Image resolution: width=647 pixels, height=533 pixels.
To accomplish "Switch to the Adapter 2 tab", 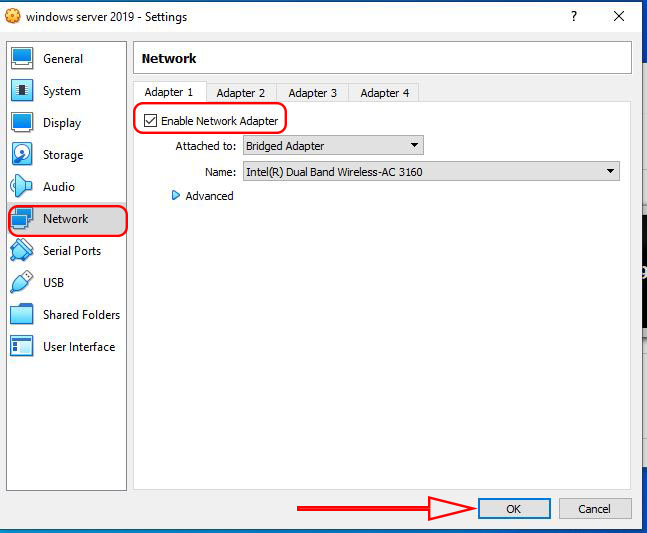I will (x=241, y=93).
